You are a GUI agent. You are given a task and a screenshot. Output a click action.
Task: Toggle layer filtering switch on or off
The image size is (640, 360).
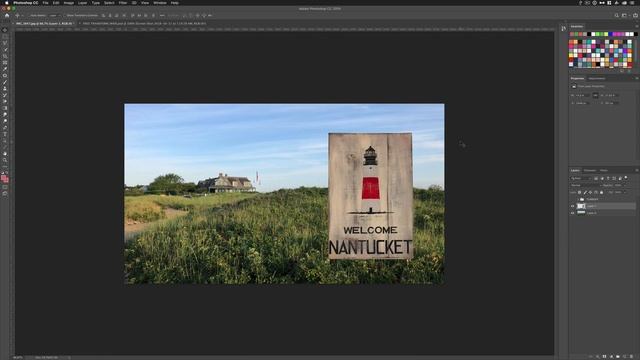626,178
